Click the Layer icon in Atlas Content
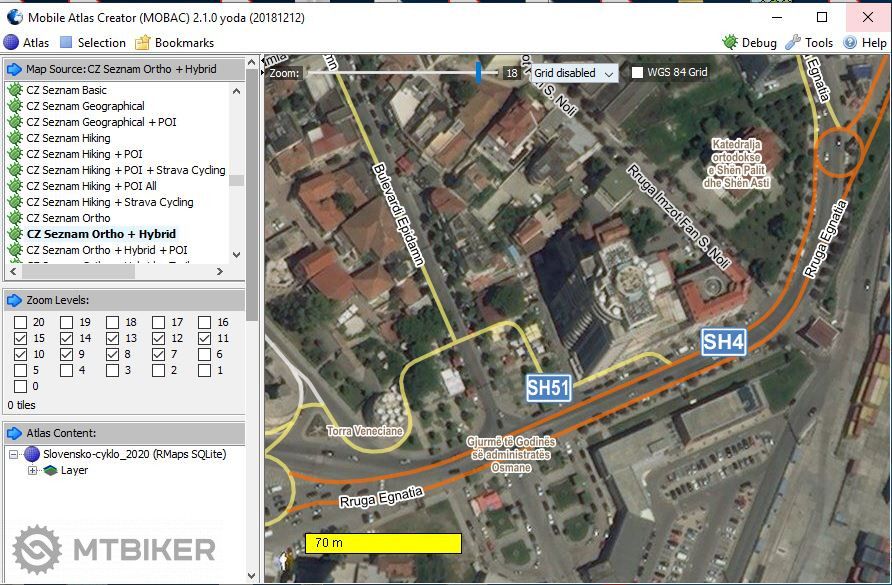892x585 pixels. [x=49, y=470]
